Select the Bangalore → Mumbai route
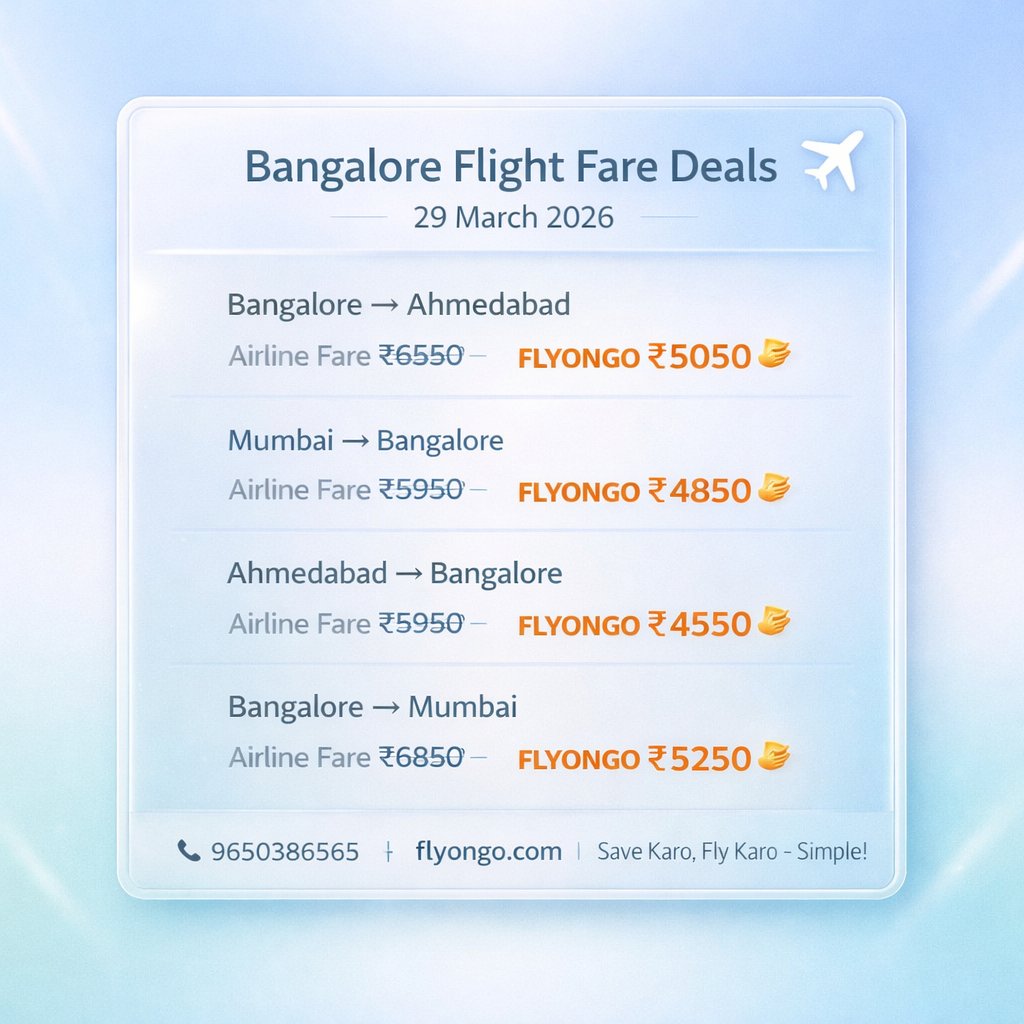The height and width of the screenshot is (1024, 1024). (x=373, y=707)
